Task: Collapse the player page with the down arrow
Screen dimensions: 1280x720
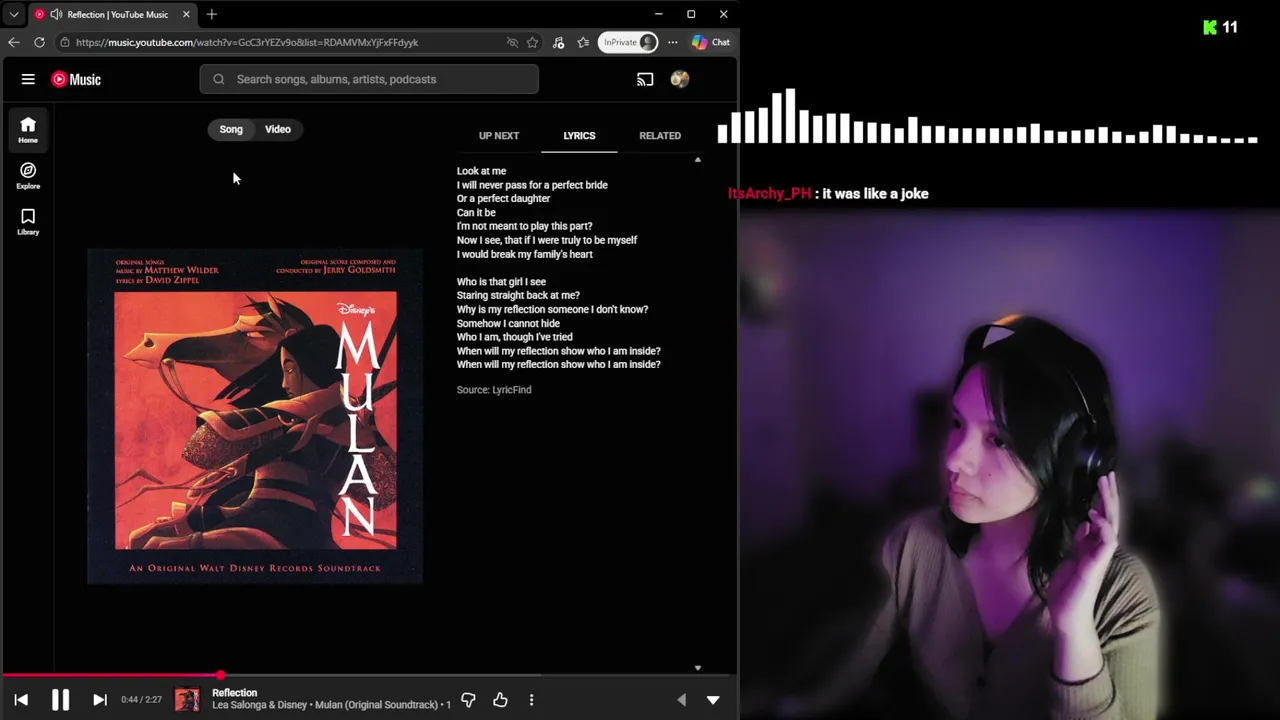Action: click(713, 700)
